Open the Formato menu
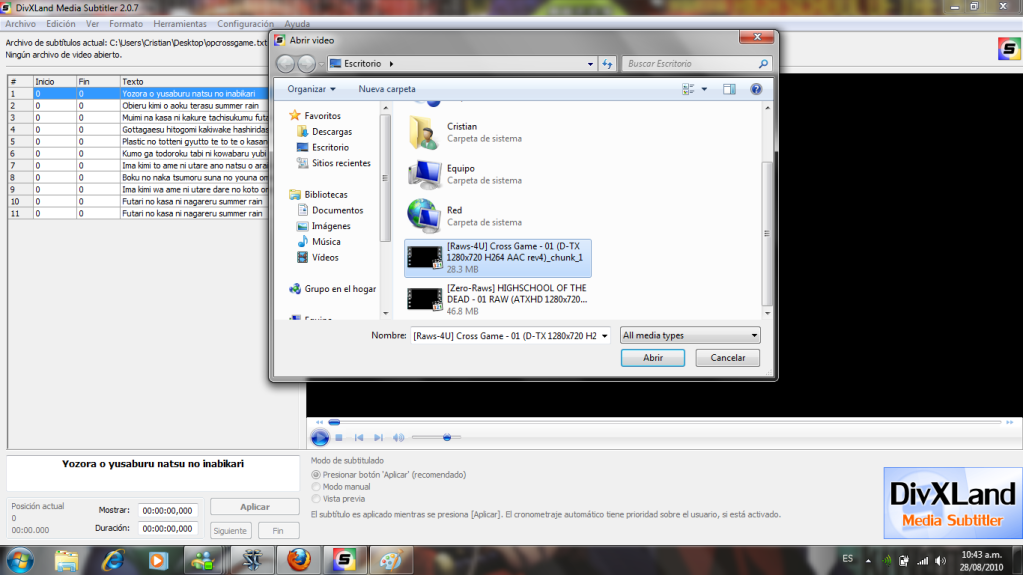This screenshot has height=575, width=1023. tap(126, 23)
